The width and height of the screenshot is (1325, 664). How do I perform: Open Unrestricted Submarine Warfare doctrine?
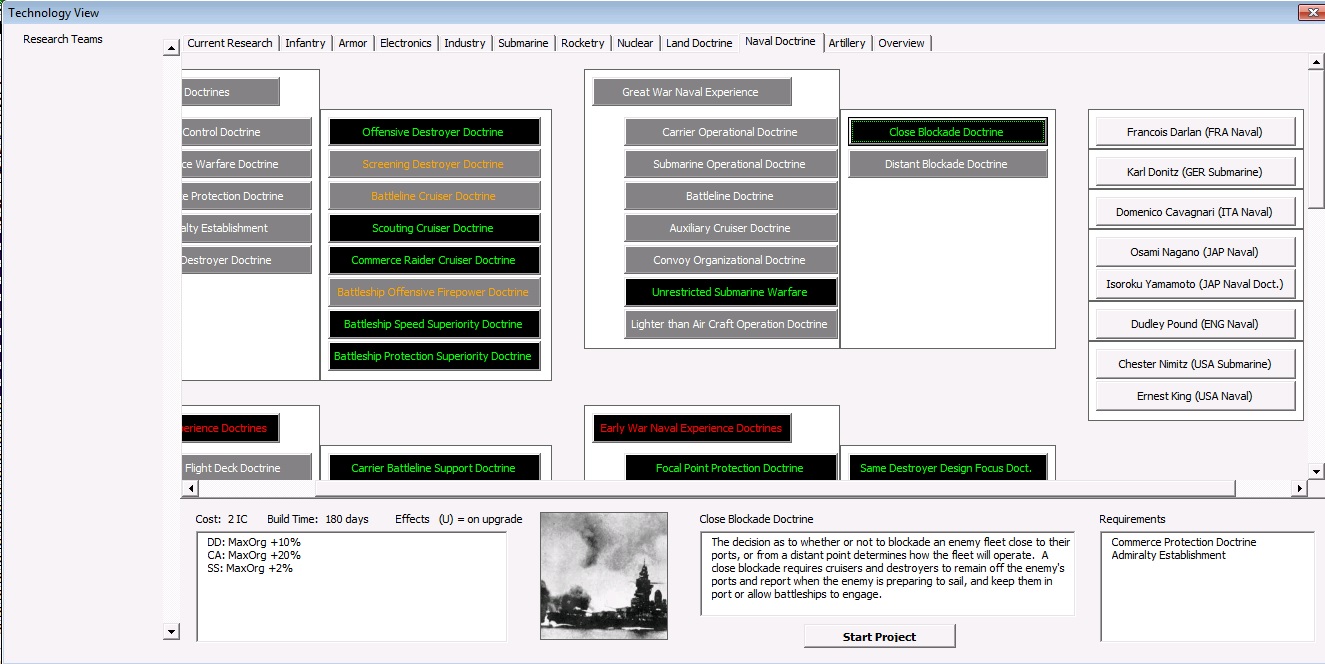(731, 292)
